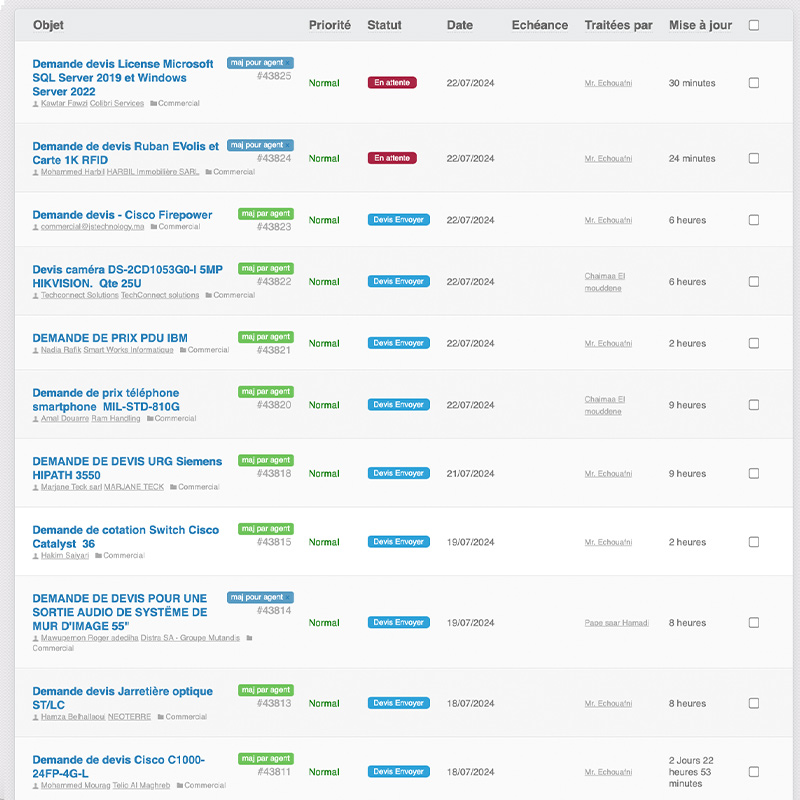Click the user icon beside Hakim Sayyari
This screenshot has height=800, width=800.
[36, 556]
